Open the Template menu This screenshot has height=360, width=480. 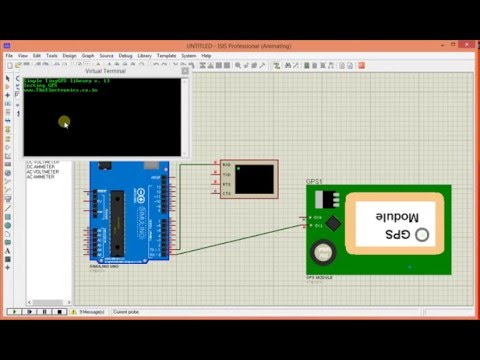[x=166, y=56]
